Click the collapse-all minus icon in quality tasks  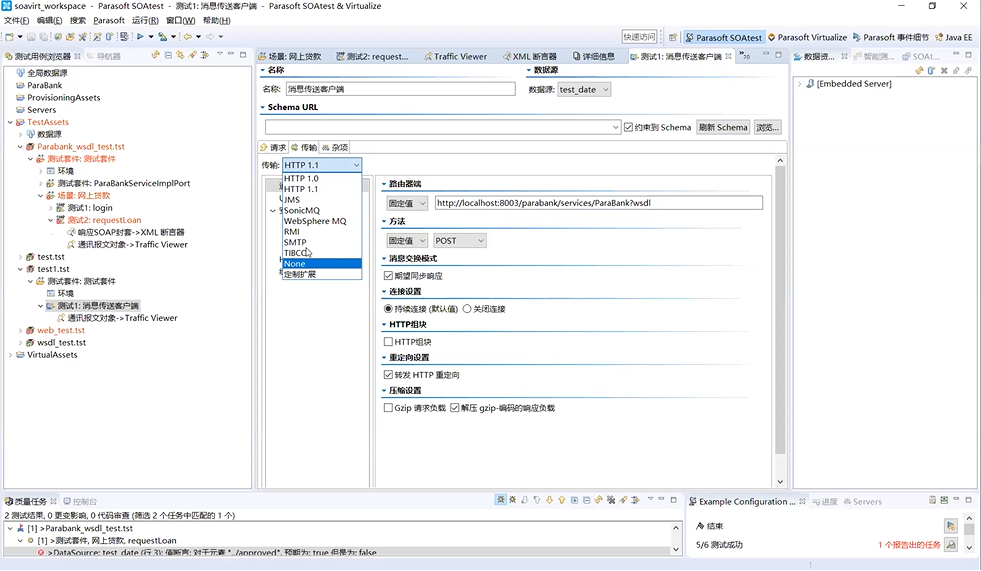586,500
